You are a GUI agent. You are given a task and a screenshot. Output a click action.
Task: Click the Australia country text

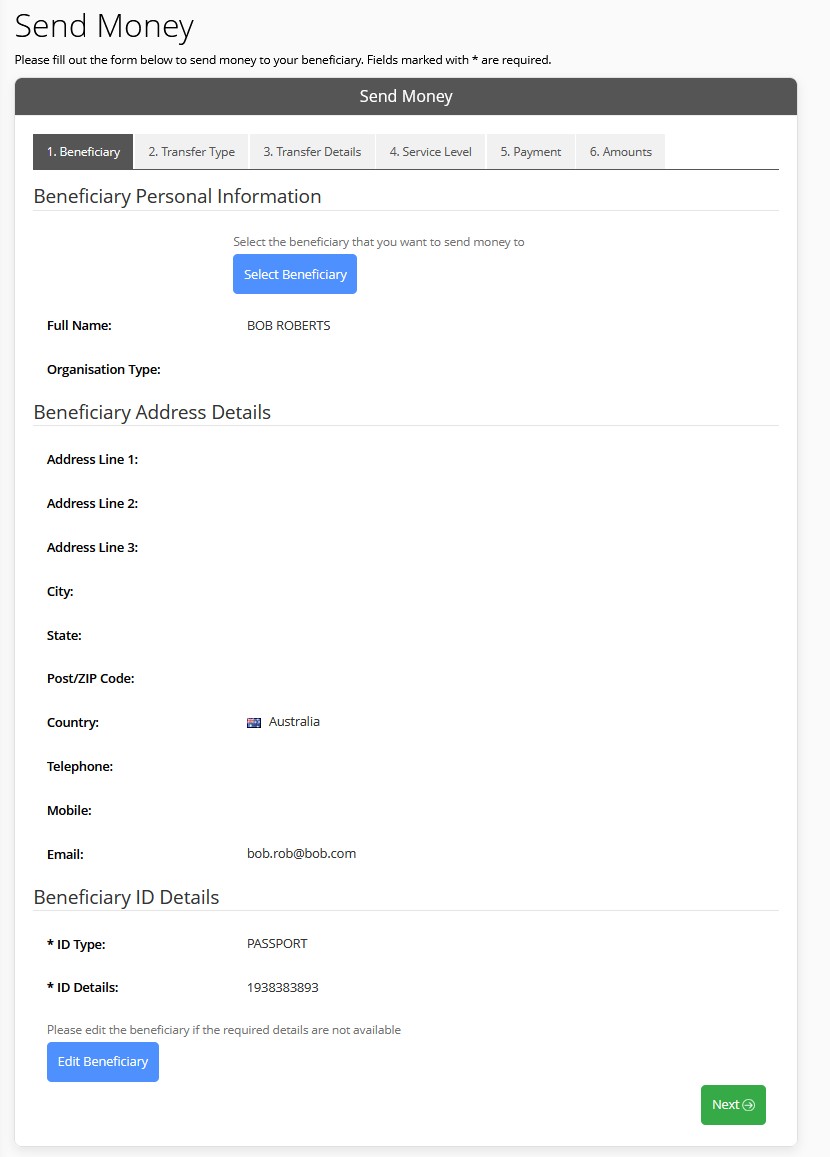point(294,721)
